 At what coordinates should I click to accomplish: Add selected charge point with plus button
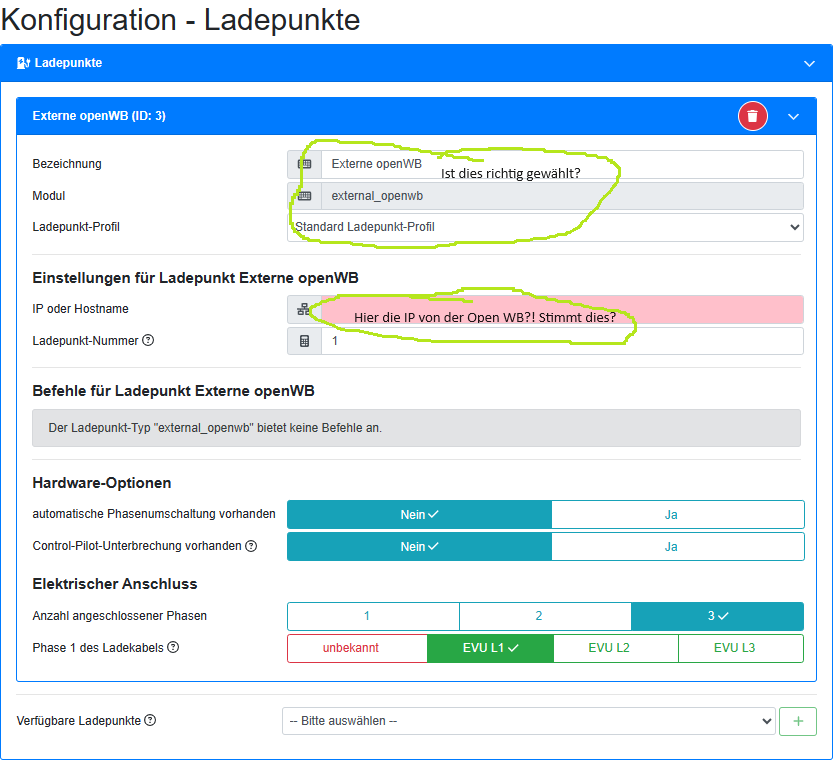pos(797,721)
